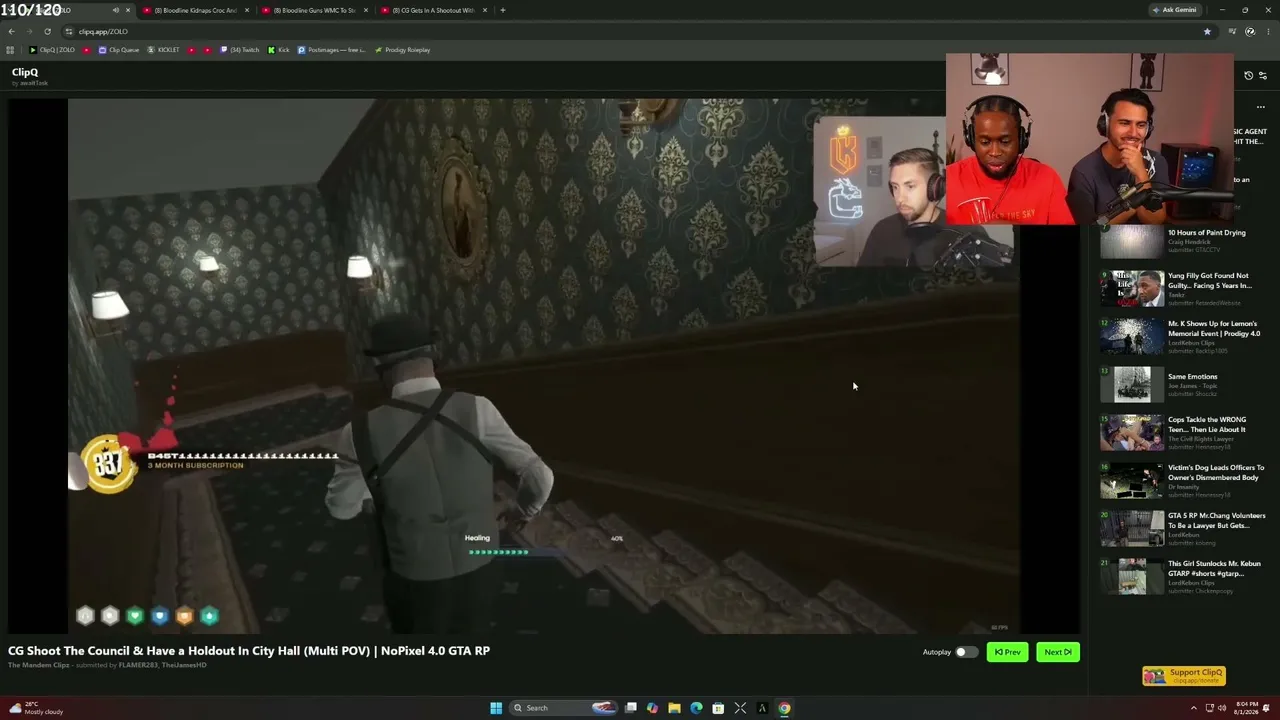Open the new tab plus button
Screen dimensions: 1280x720
click(503, 10)
